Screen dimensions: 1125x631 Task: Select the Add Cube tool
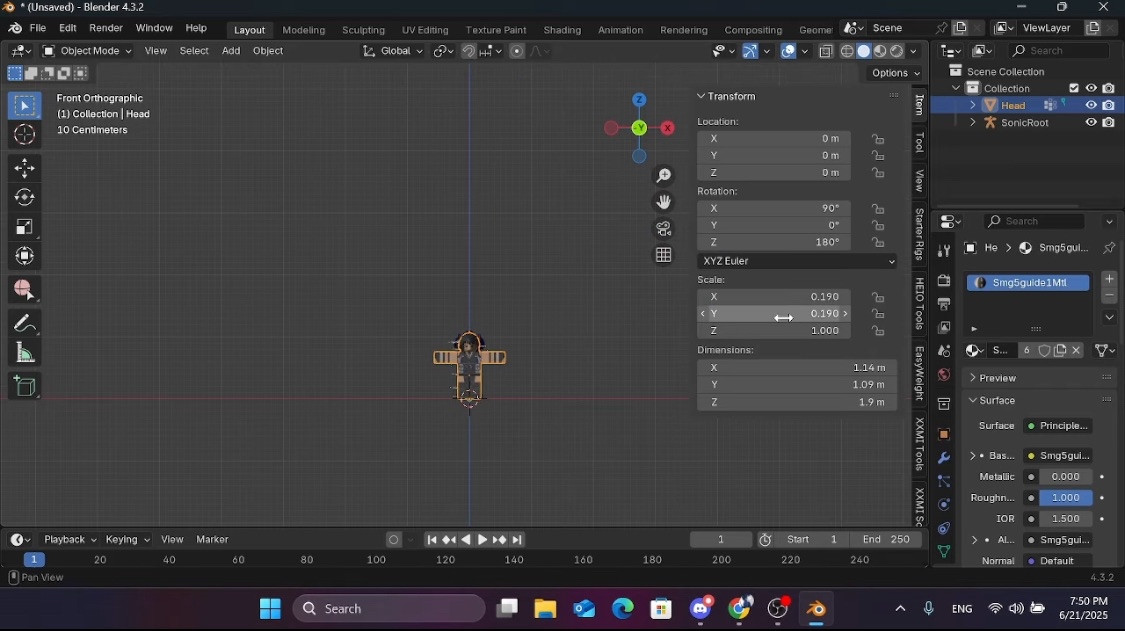click(24, 385)
